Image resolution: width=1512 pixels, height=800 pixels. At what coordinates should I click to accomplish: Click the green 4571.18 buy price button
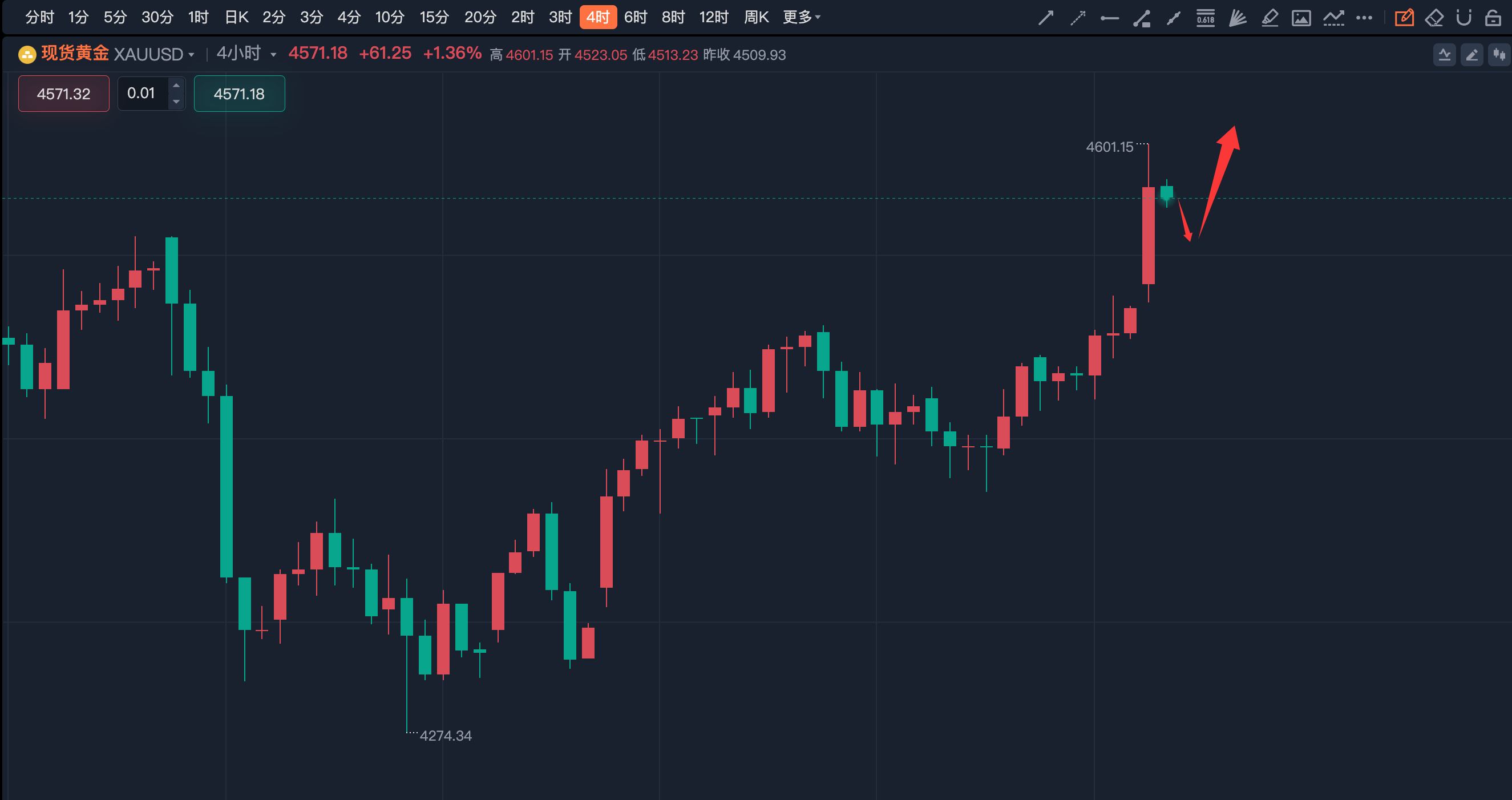tap(239, 94)
